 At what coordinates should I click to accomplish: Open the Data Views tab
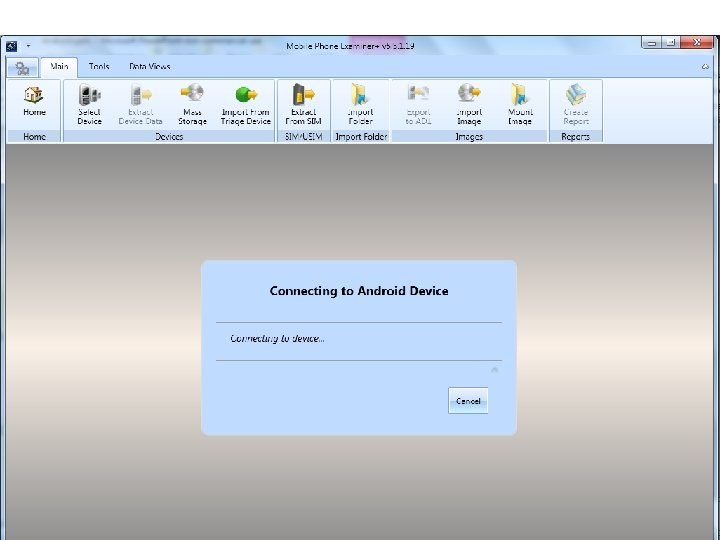point(150,67)
